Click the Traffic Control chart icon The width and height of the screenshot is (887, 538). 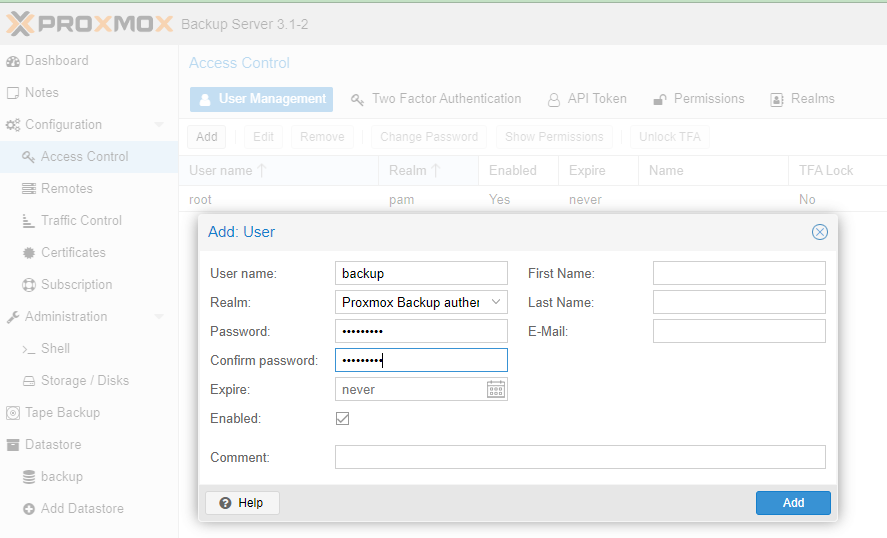(28, 221)
